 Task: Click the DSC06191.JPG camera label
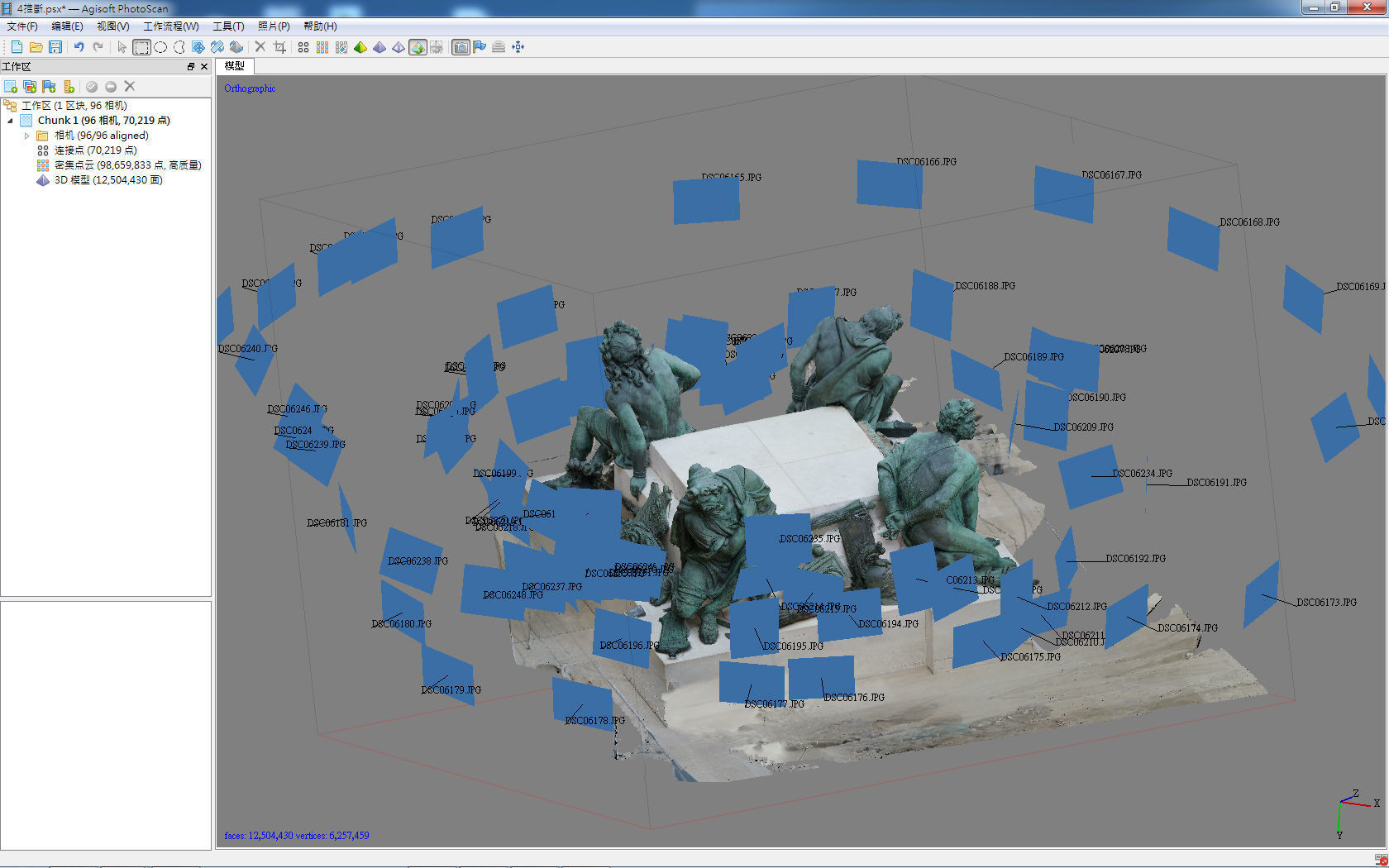click(x=1216, y=483)
